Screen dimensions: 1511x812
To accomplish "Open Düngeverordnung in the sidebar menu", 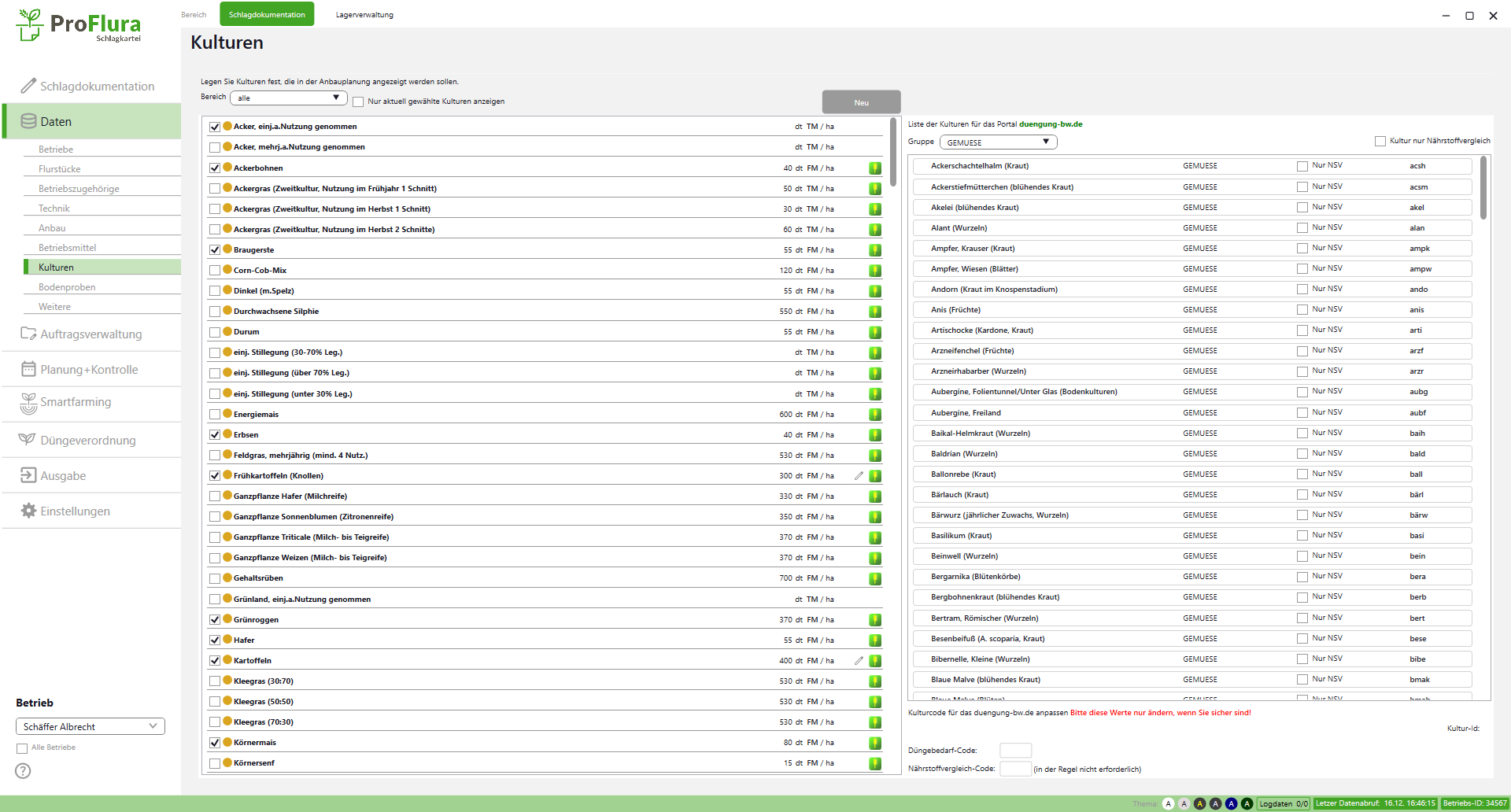I will tap(87, 441).
